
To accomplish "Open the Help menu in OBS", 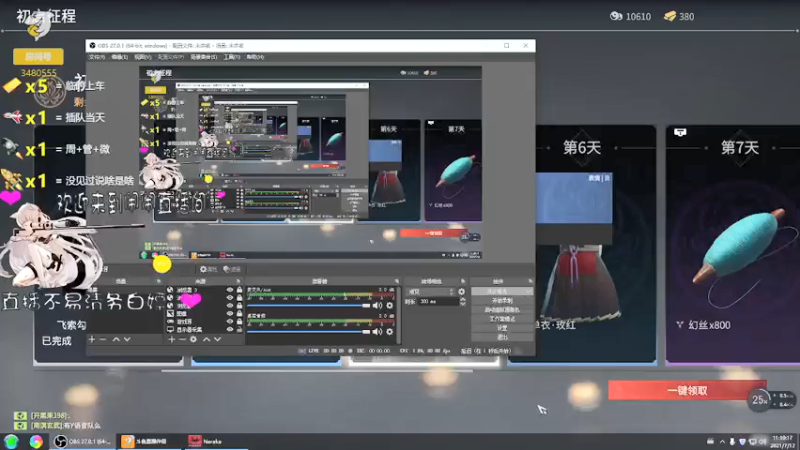I will (255, 57).
